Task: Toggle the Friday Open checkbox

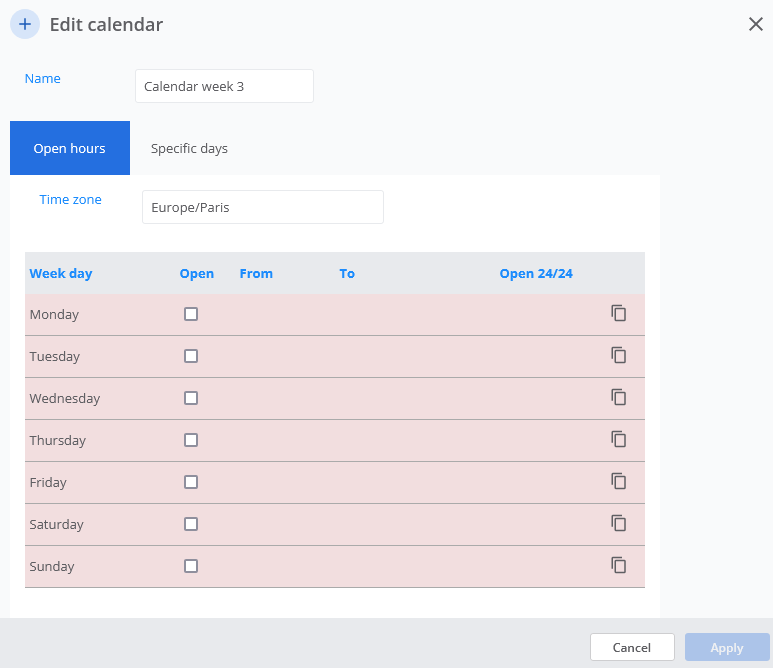Action: [x=191, y=482]
